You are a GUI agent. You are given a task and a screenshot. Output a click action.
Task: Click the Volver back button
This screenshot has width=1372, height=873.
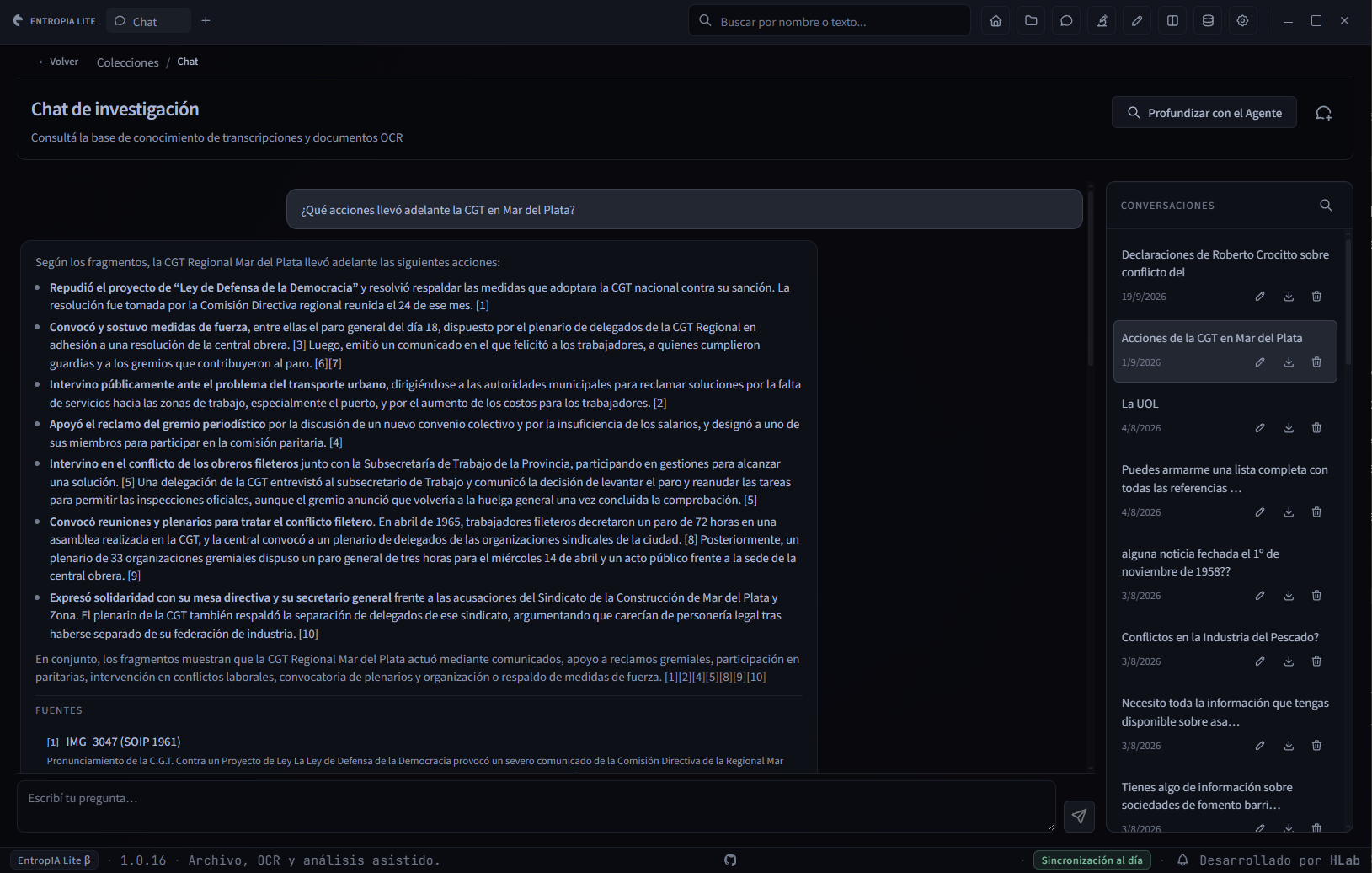58,62
